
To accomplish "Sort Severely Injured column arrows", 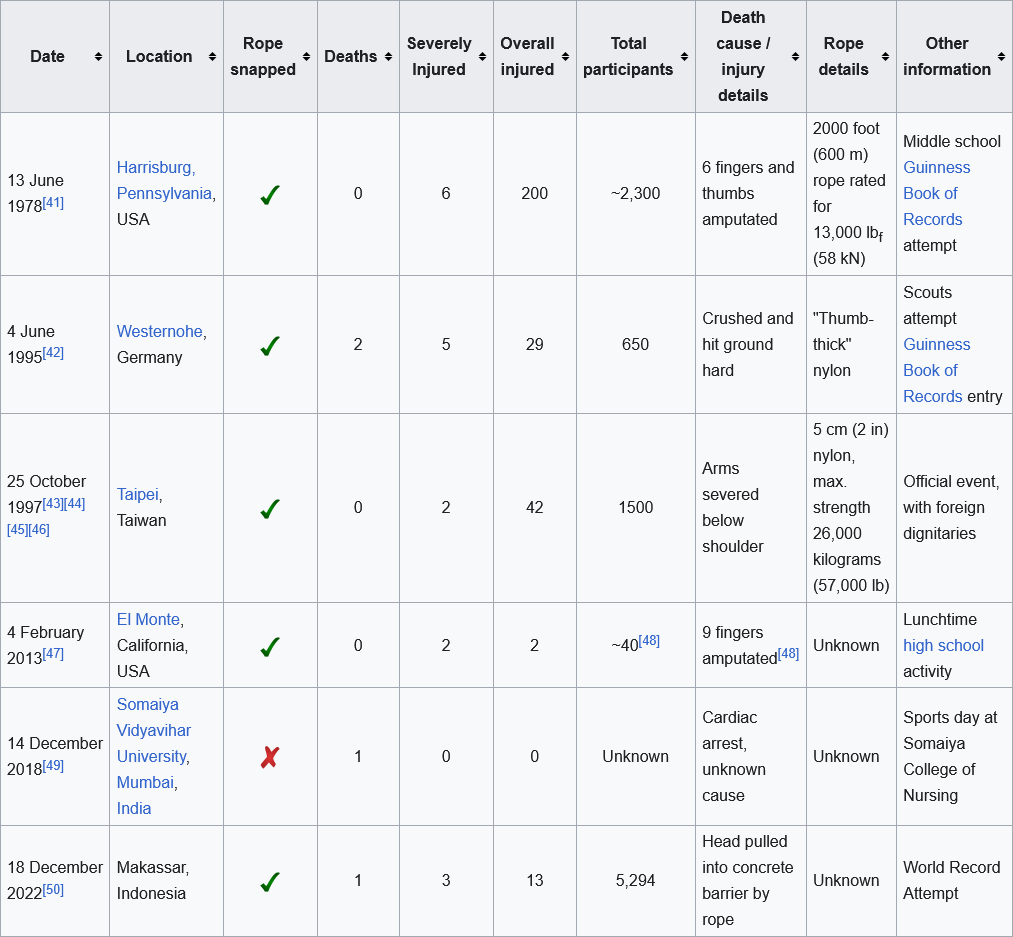I will pyautogui.click(x=482, y=57).
